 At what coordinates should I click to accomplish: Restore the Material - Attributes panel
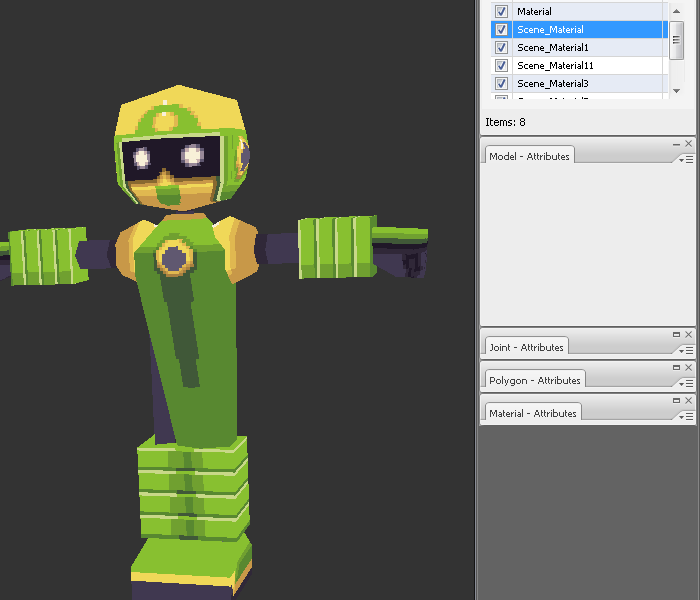[676, 400]
